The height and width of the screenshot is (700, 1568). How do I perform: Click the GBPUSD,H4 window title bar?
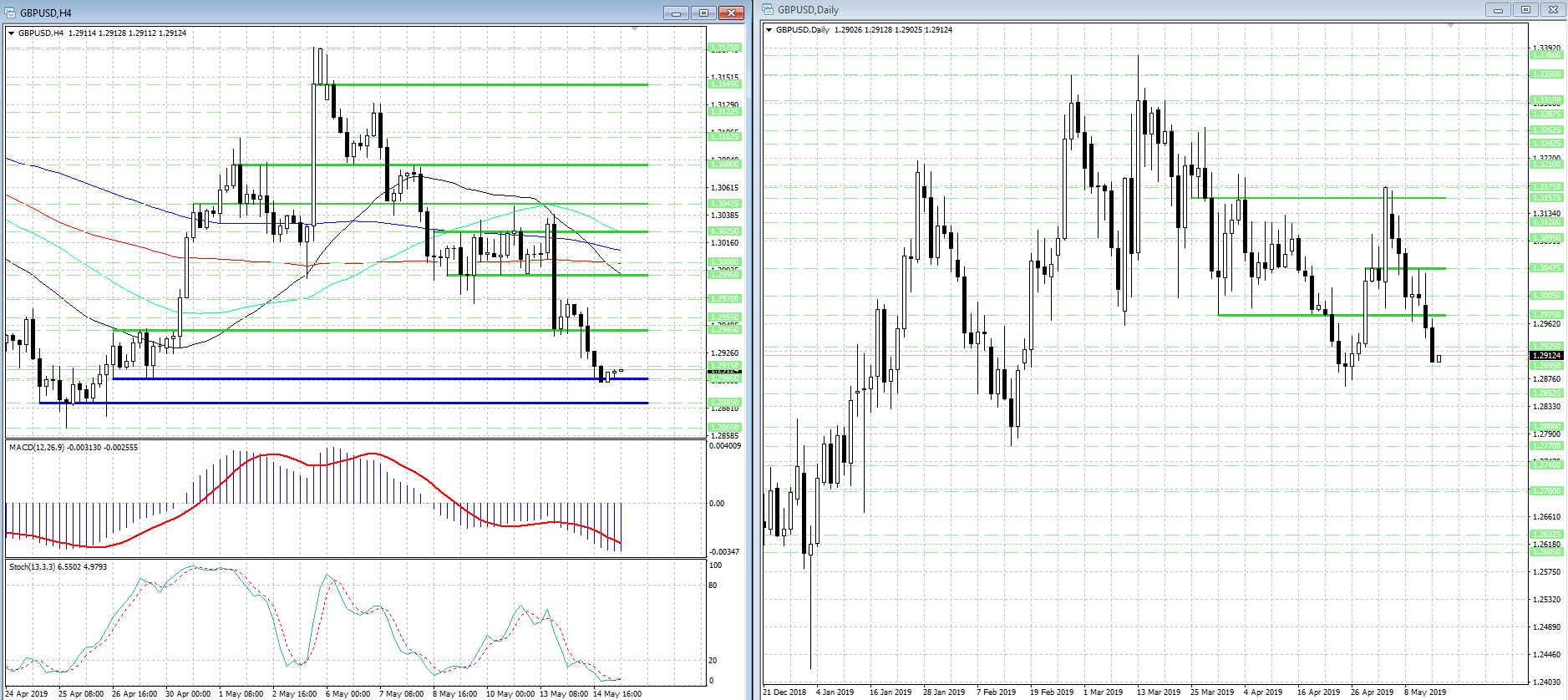coord(334,13)
